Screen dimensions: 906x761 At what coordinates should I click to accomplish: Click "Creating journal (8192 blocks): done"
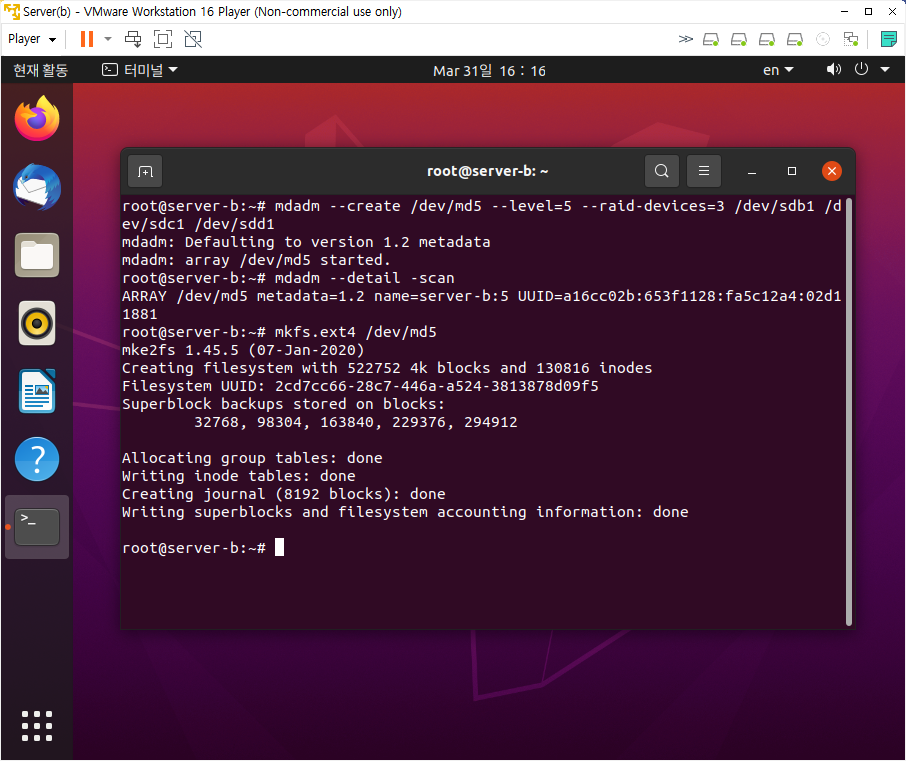pyautogui.click(x=284, y=494)
